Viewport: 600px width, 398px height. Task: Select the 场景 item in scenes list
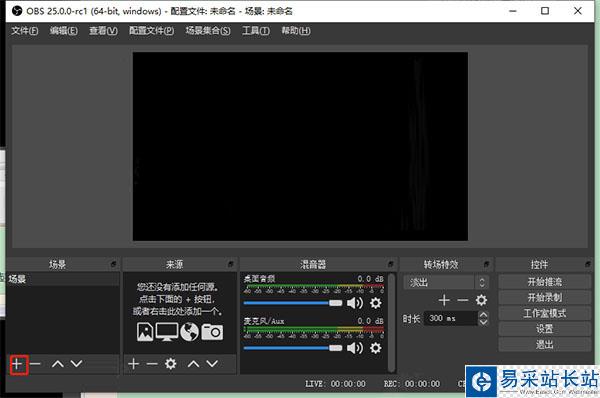tap(63, 279)
